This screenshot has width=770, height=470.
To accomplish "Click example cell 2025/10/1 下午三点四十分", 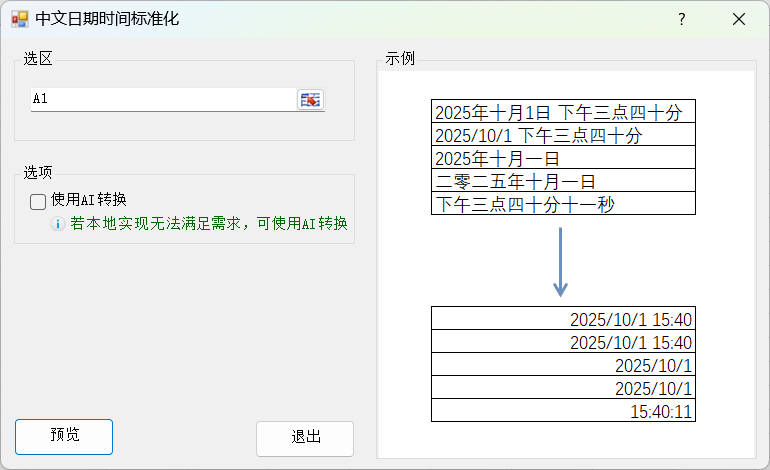I will coord(562,135).
